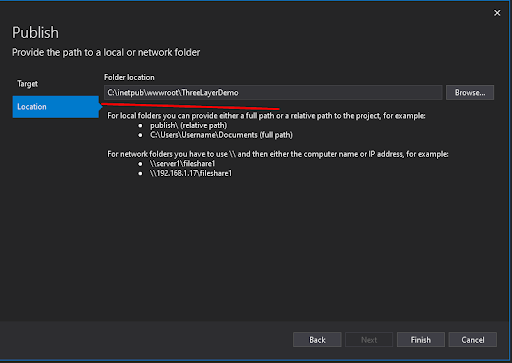
Task: Click the 'publish\ (relative path)' example
Action: 188,125
